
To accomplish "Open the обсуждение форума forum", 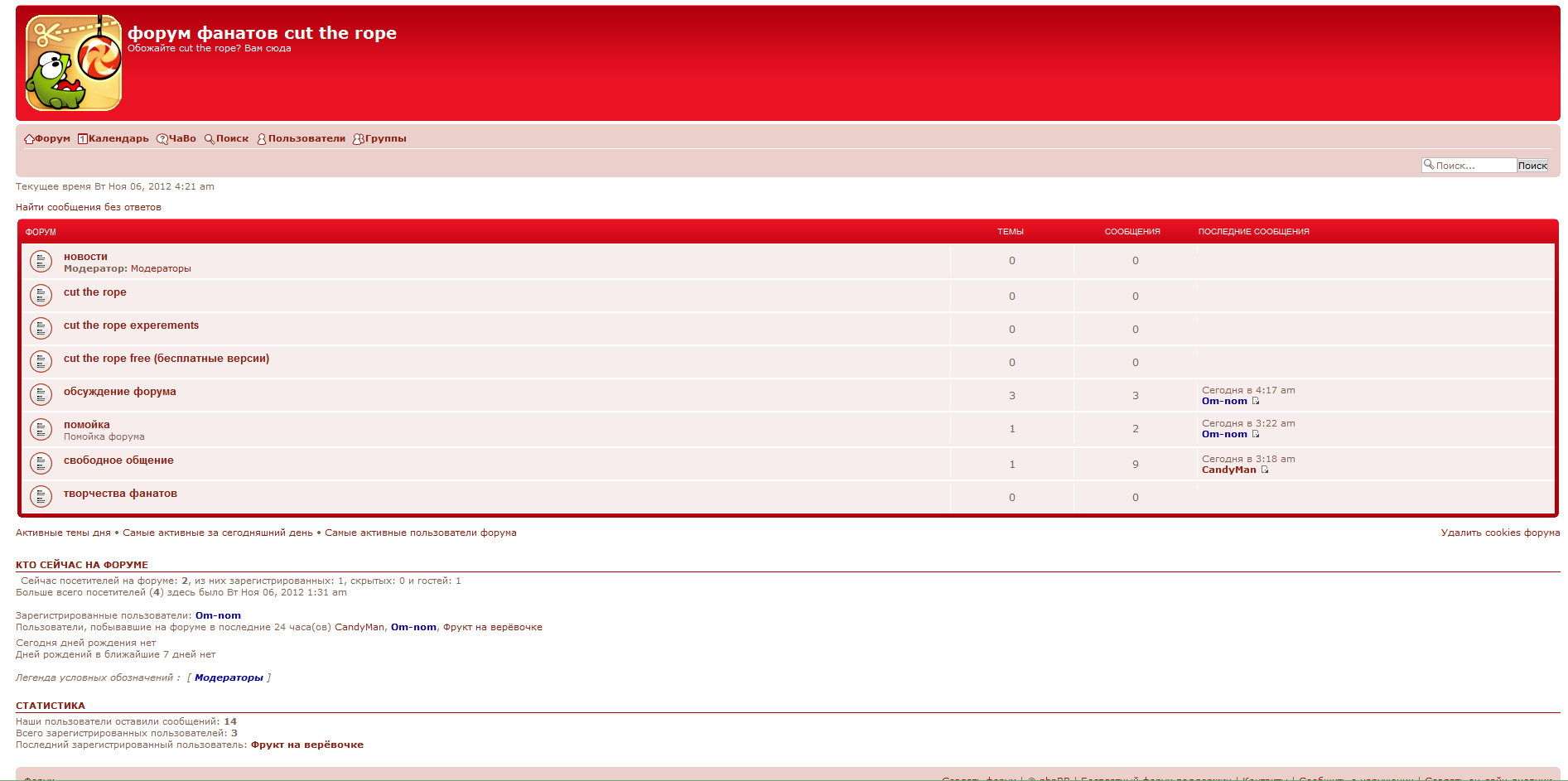I will point(120,392).
